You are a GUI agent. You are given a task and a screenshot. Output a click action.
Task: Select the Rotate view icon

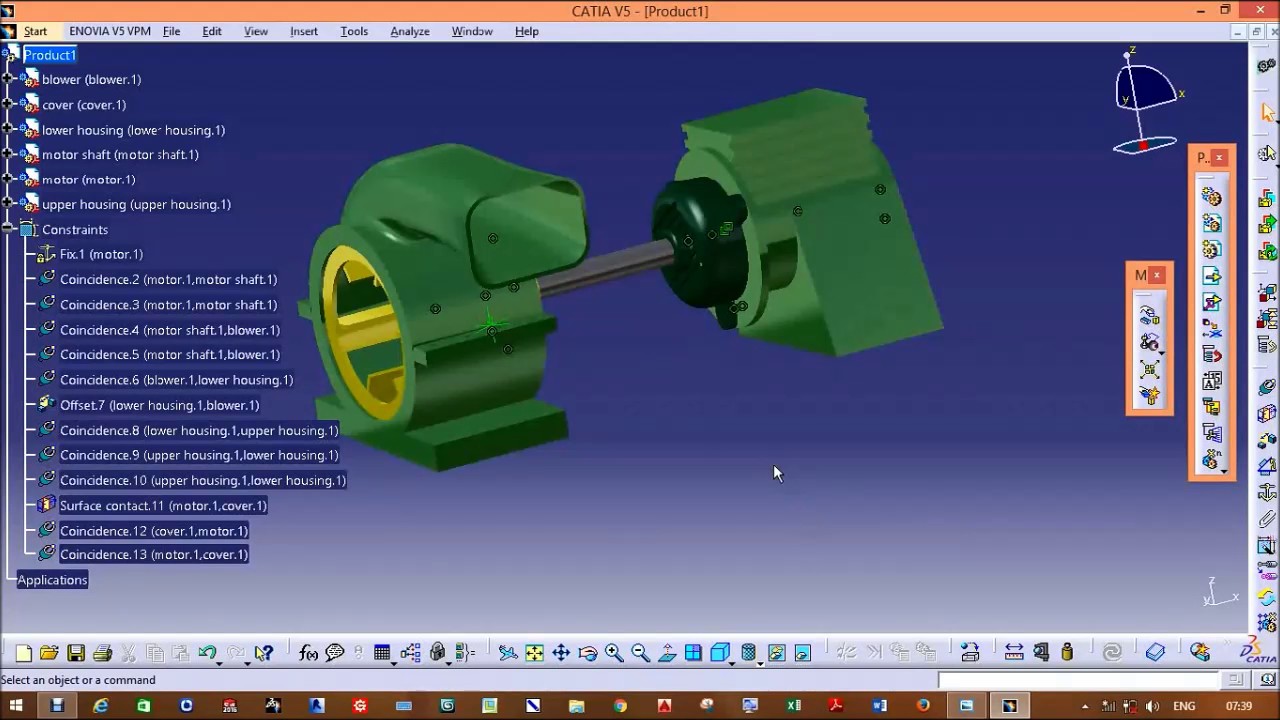click(588, 653)
